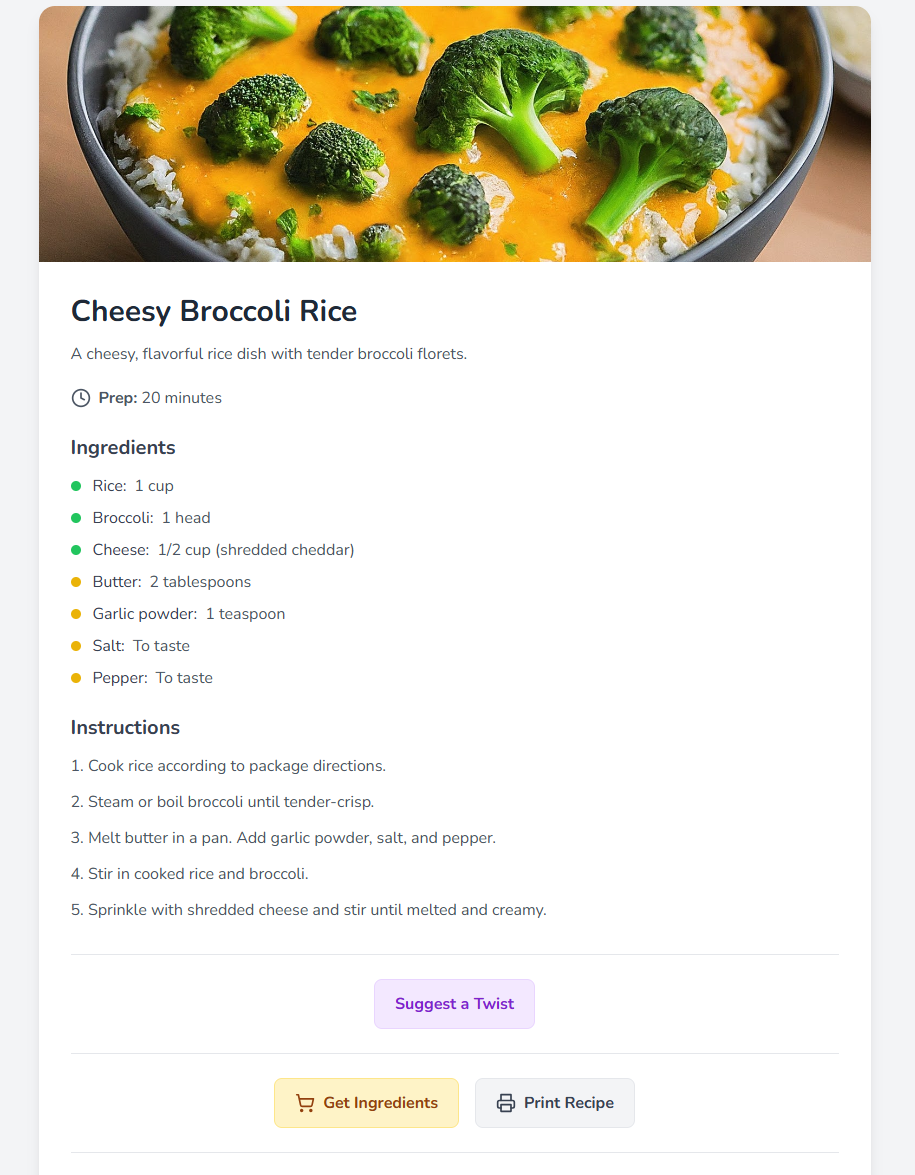Click the Get Ingredients label
Viewport: 915px width, 1175px height.
380,1103
